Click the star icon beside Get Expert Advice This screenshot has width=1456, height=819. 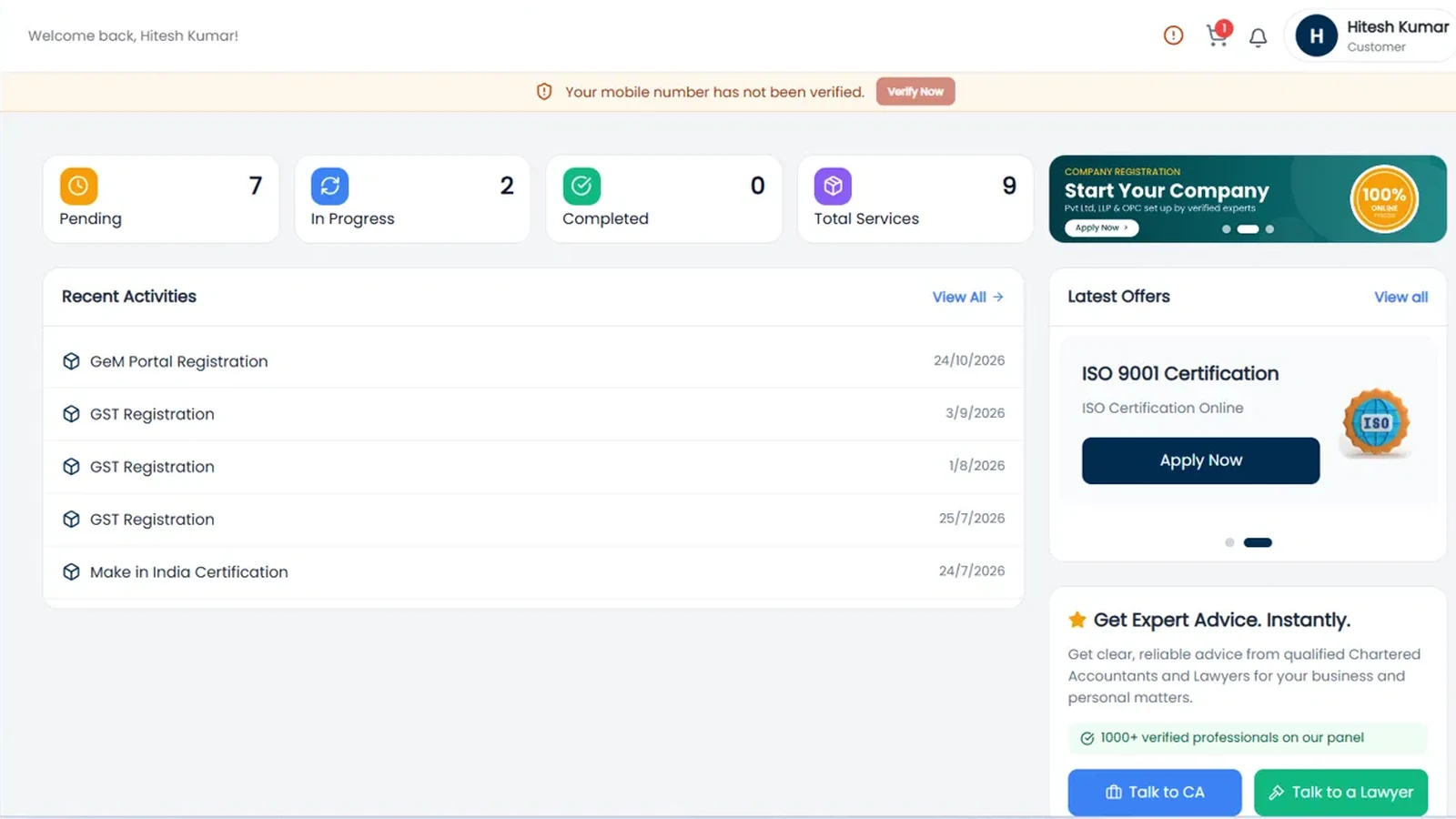[1077, 620]
